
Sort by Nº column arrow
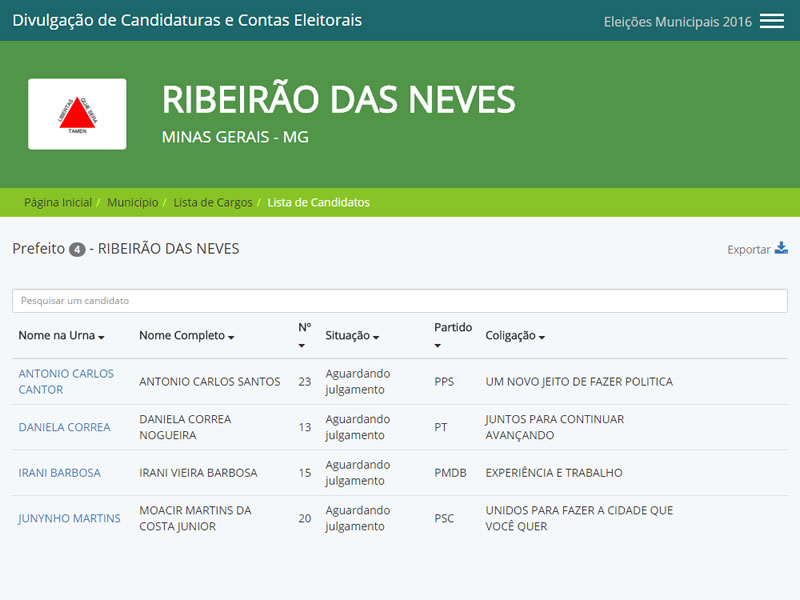[x=302, y=346]
